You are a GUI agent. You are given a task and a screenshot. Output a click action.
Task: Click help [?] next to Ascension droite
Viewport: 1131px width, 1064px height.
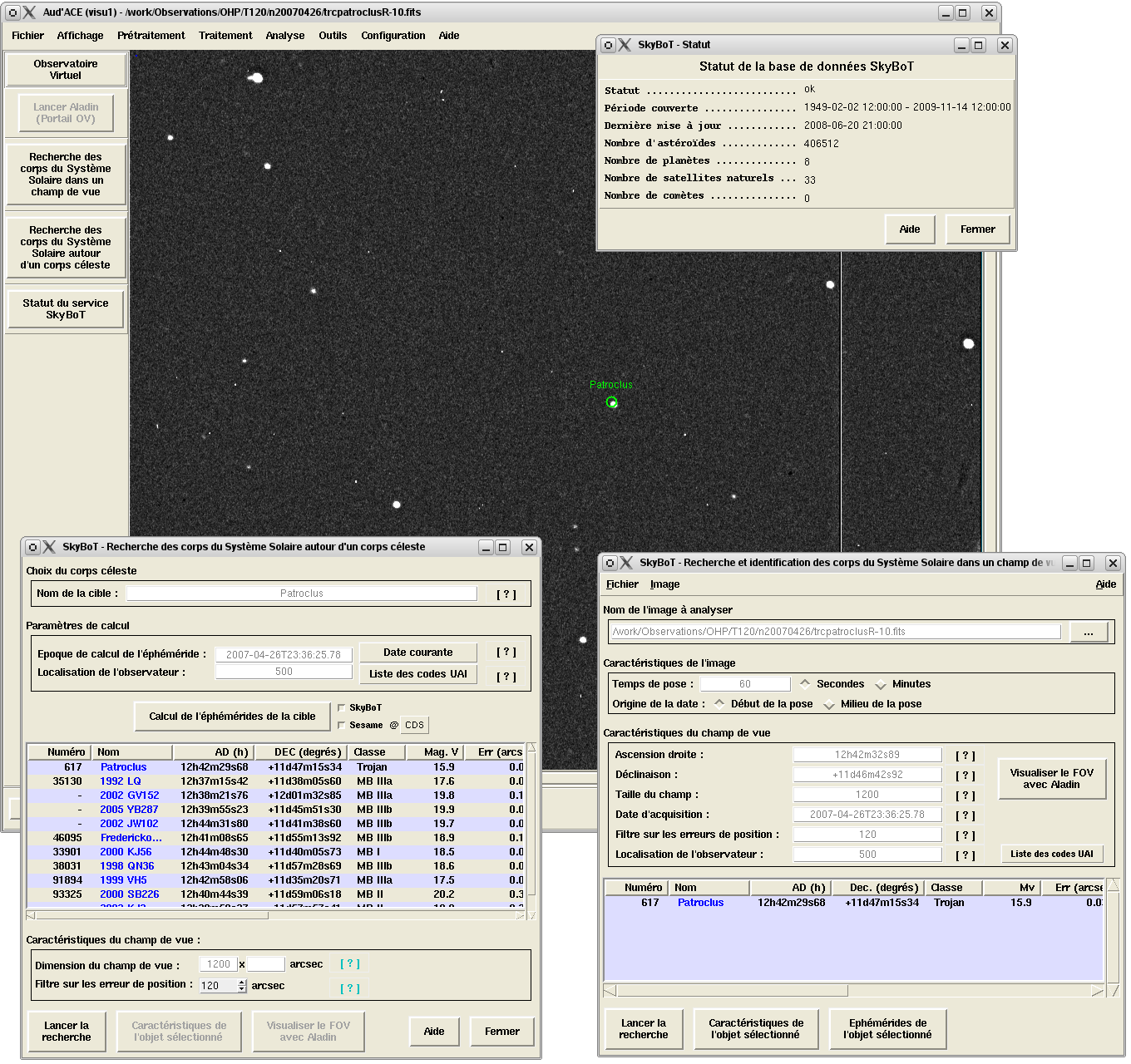[x=965, y=756]
